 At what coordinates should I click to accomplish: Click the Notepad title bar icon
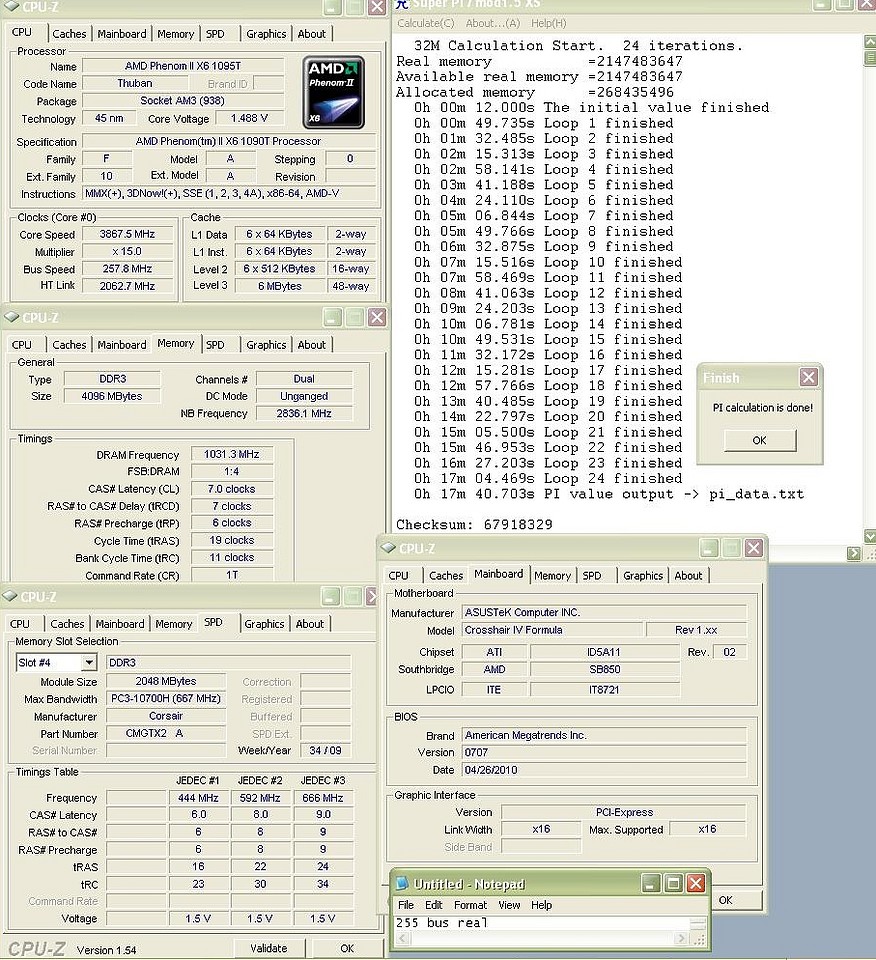402,883
